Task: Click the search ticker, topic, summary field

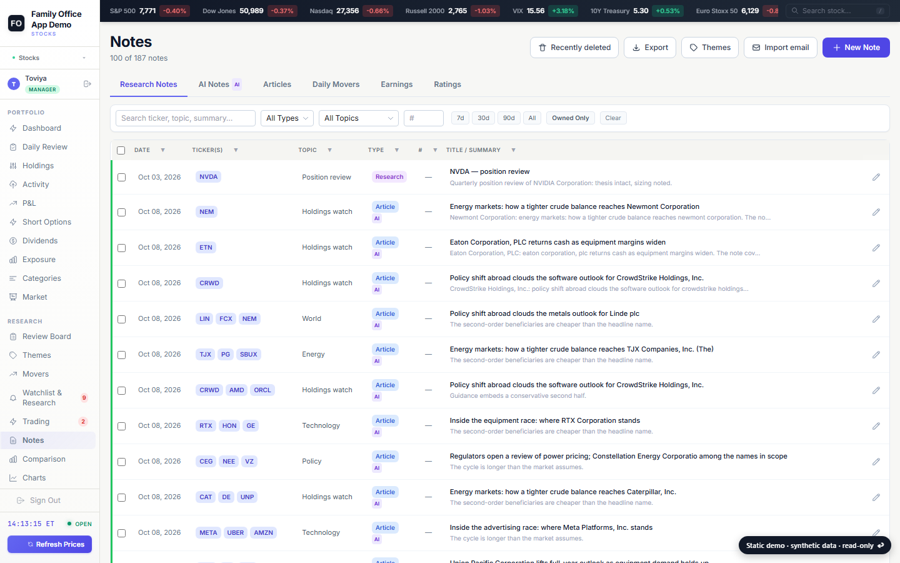Action: tap(185, 118)
